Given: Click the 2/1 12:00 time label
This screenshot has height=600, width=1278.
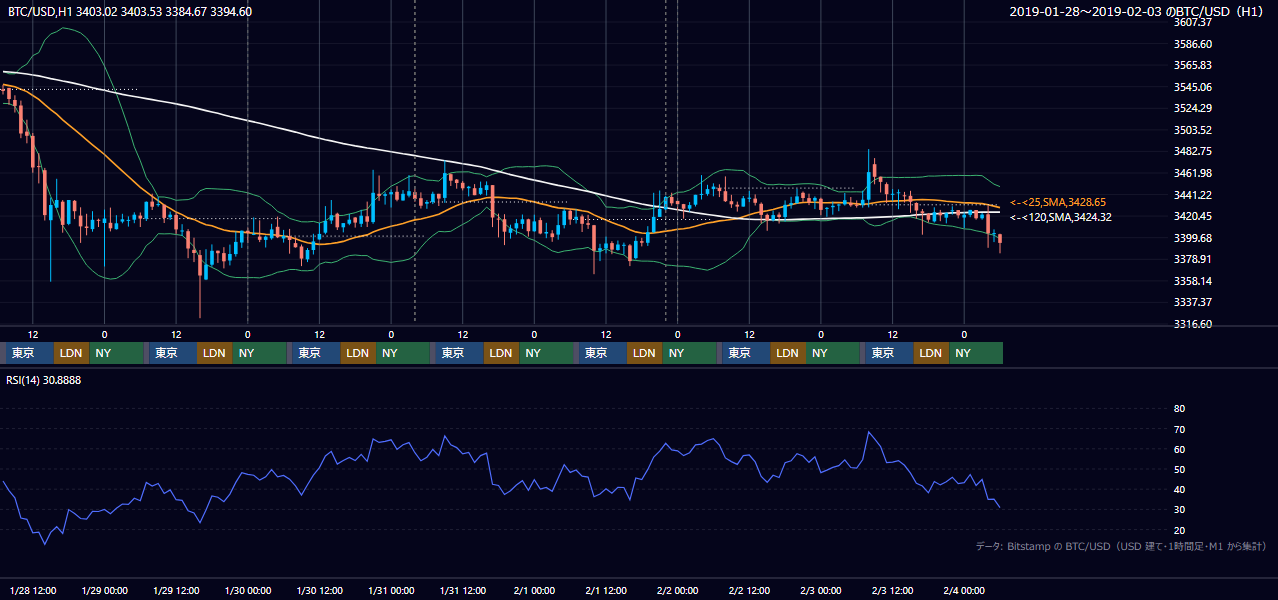Looking at the screenshot, I should tap(607, 590).
